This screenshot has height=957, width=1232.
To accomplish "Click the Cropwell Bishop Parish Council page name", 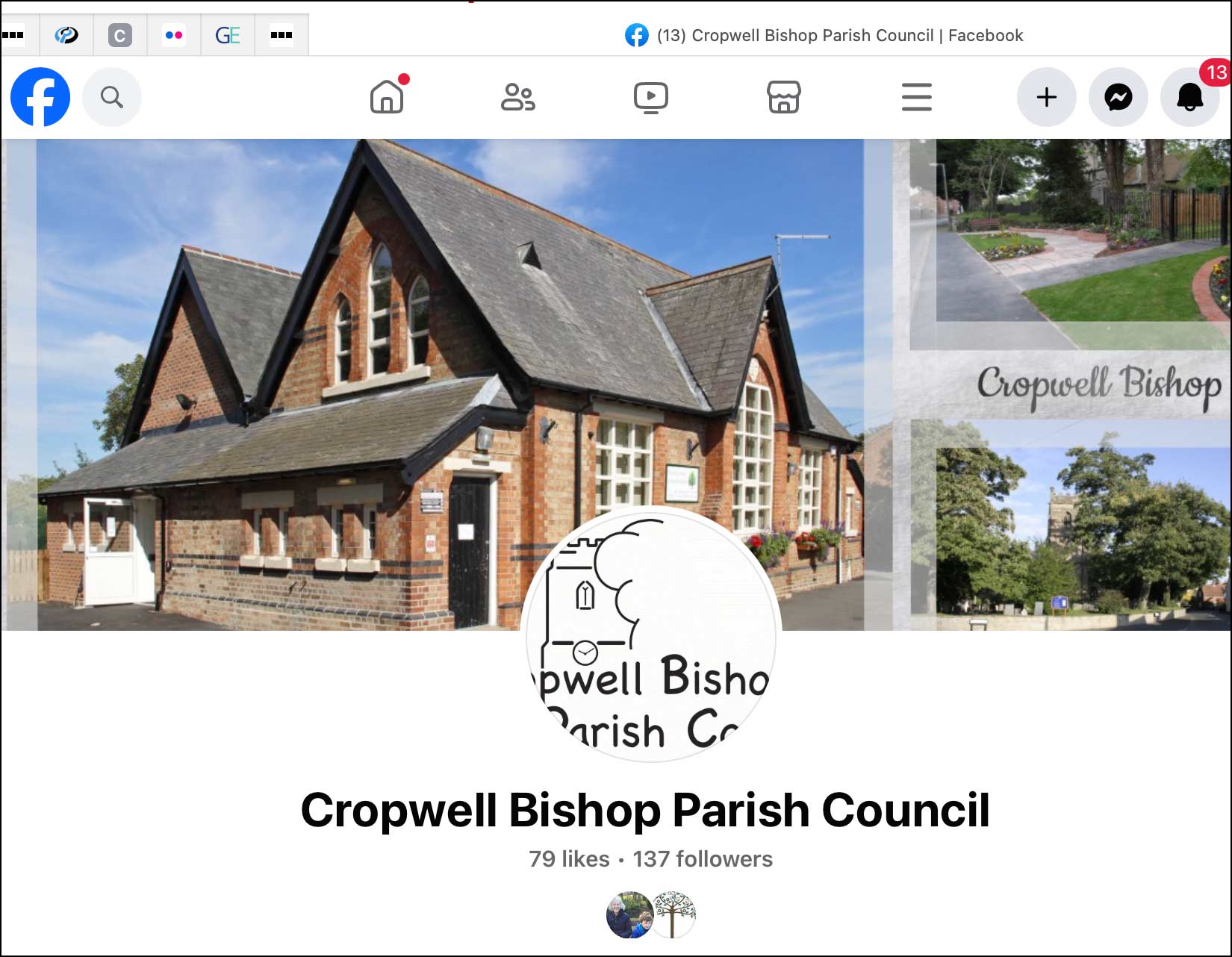I will click(645, 808).
